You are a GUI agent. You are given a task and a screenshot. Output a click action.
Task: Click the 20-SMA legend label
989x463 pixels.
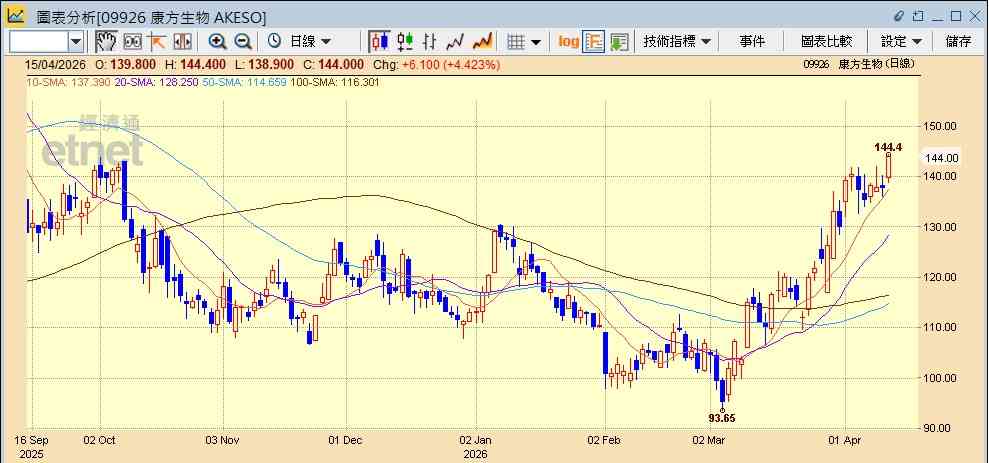(x=156, y=82)
